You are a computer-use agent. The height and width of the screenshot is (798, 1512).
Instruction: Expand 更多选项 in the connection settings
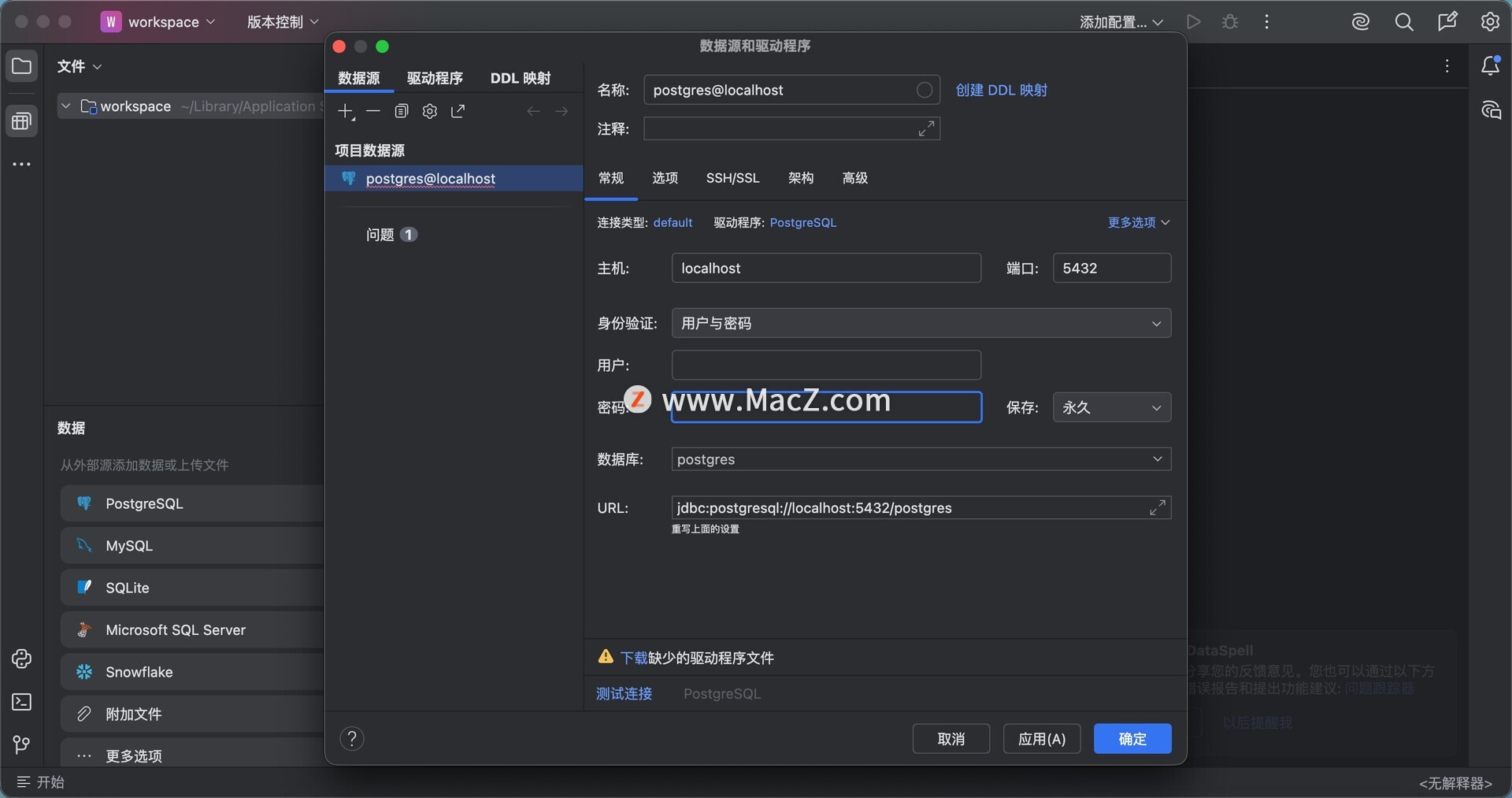(1139, 223)
